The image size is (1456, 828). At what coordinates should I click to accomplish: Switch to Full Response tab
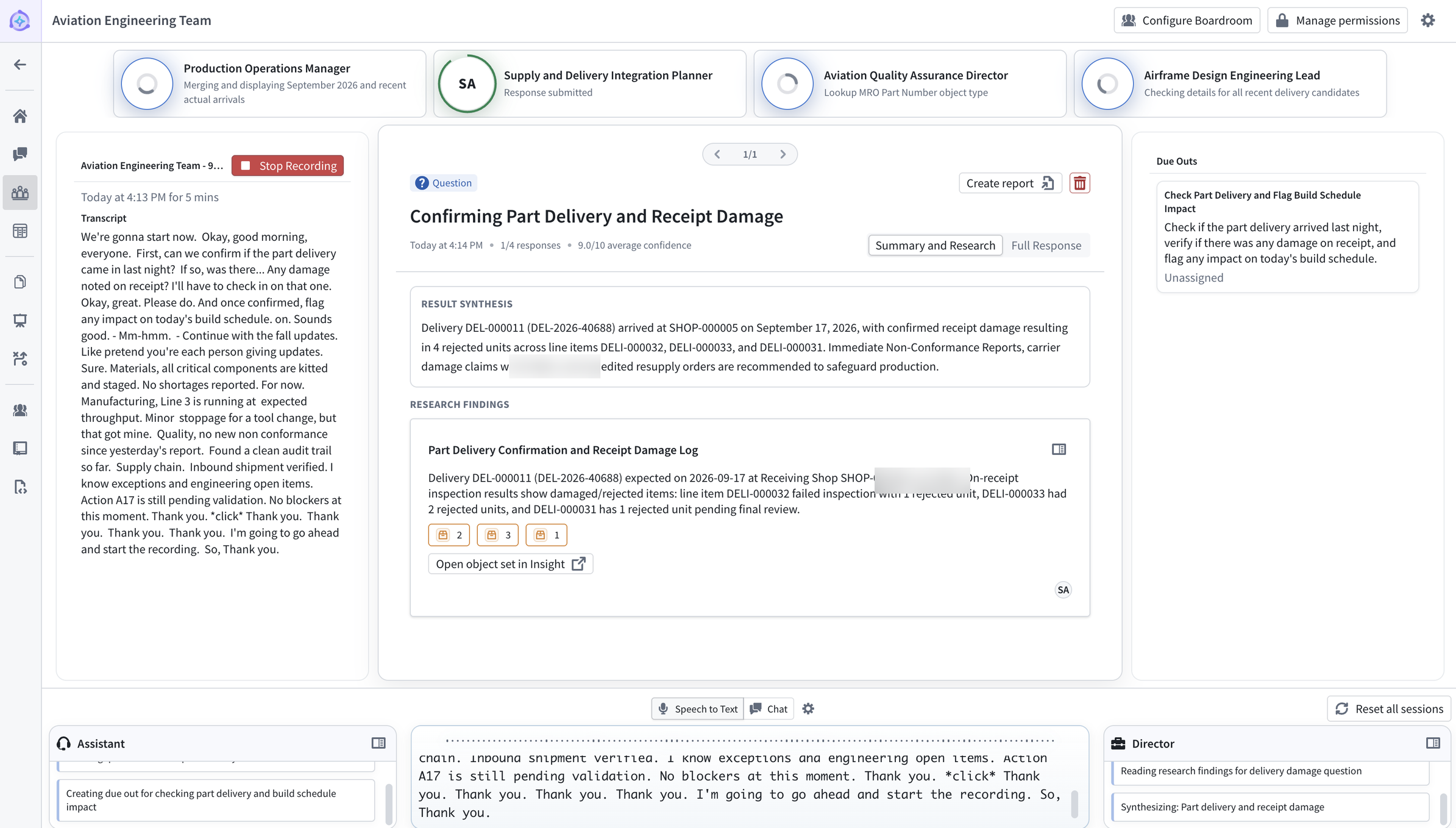point(1046,245)
